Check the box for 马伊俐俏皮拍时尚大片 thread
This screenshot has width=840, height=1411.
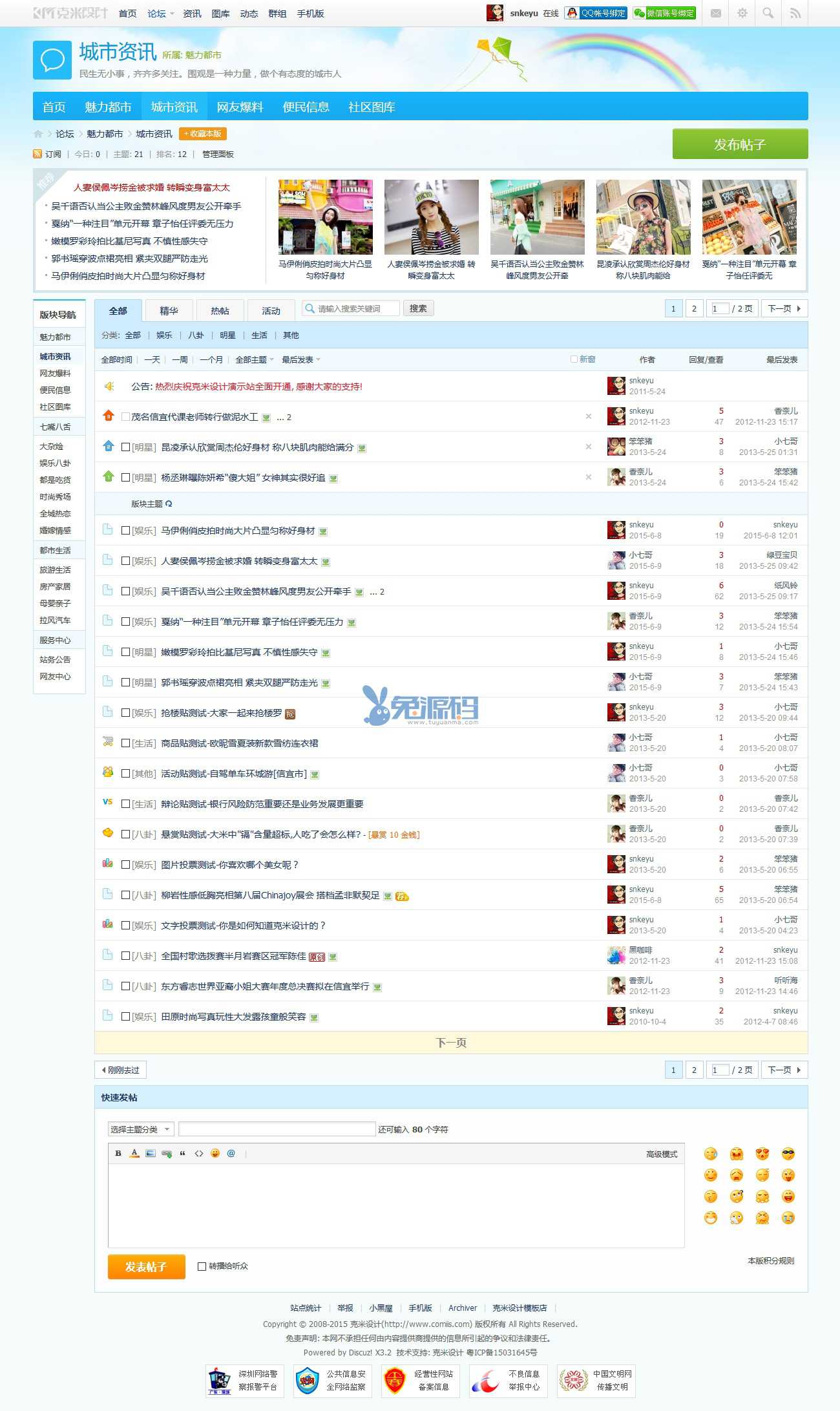(126, 531)
